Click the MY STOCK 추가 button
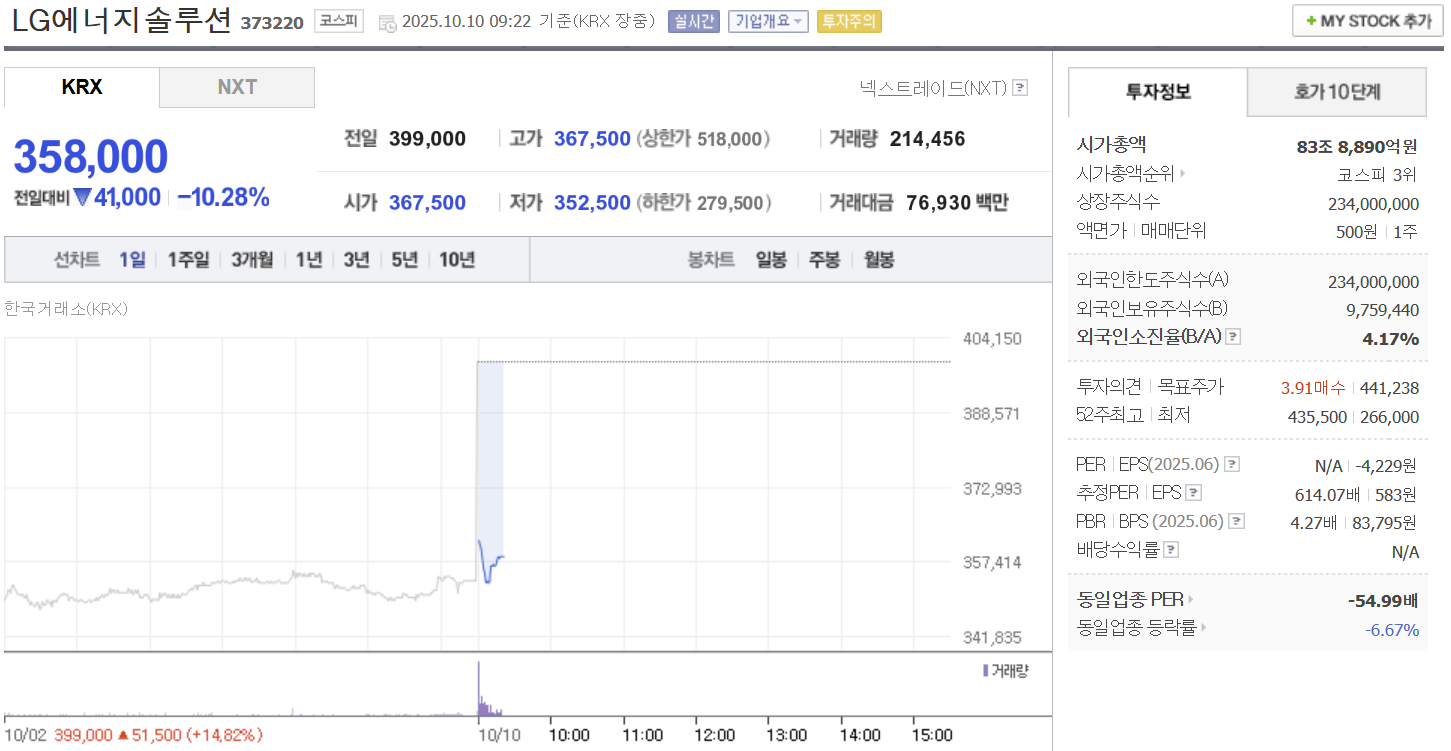1451x751 pixels. pos(1366,20)
